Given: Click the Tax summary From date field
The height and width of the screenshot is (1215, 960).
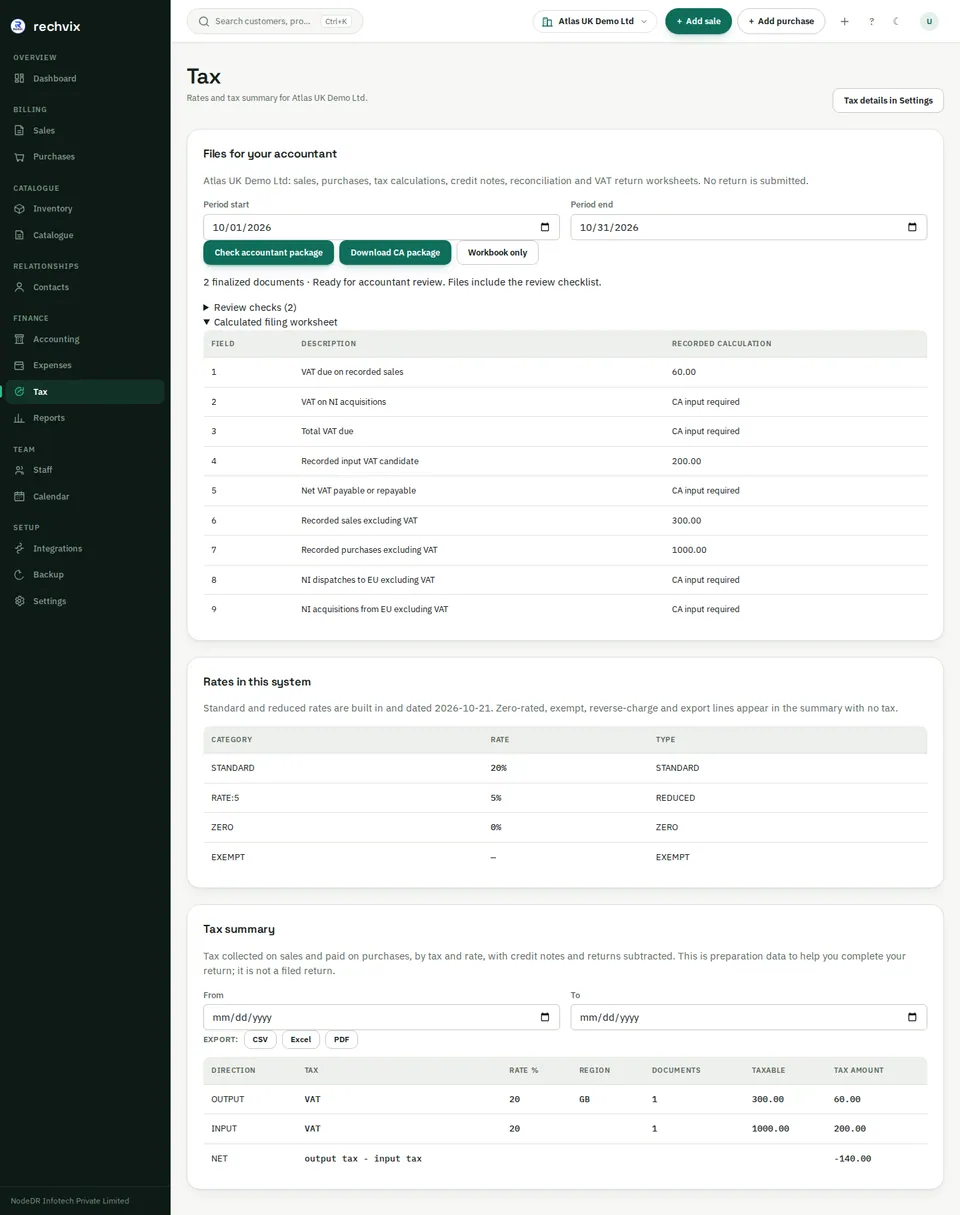Looking at the screenshot, I should tap(381, 1017).
